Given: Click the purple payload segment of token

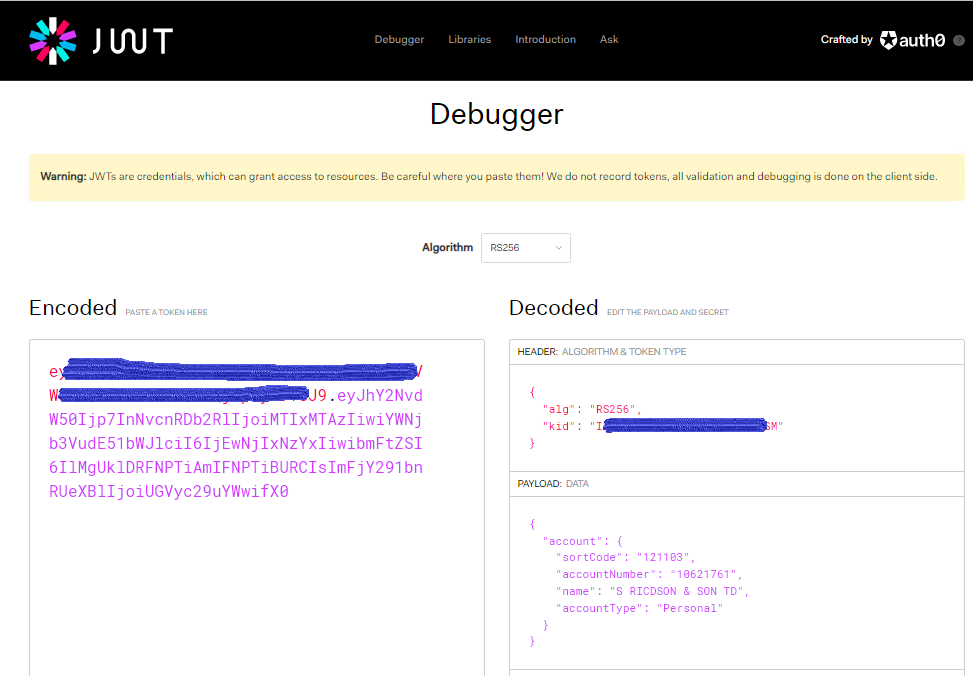Looking at the screenshot, I should (x=236, y=444).
